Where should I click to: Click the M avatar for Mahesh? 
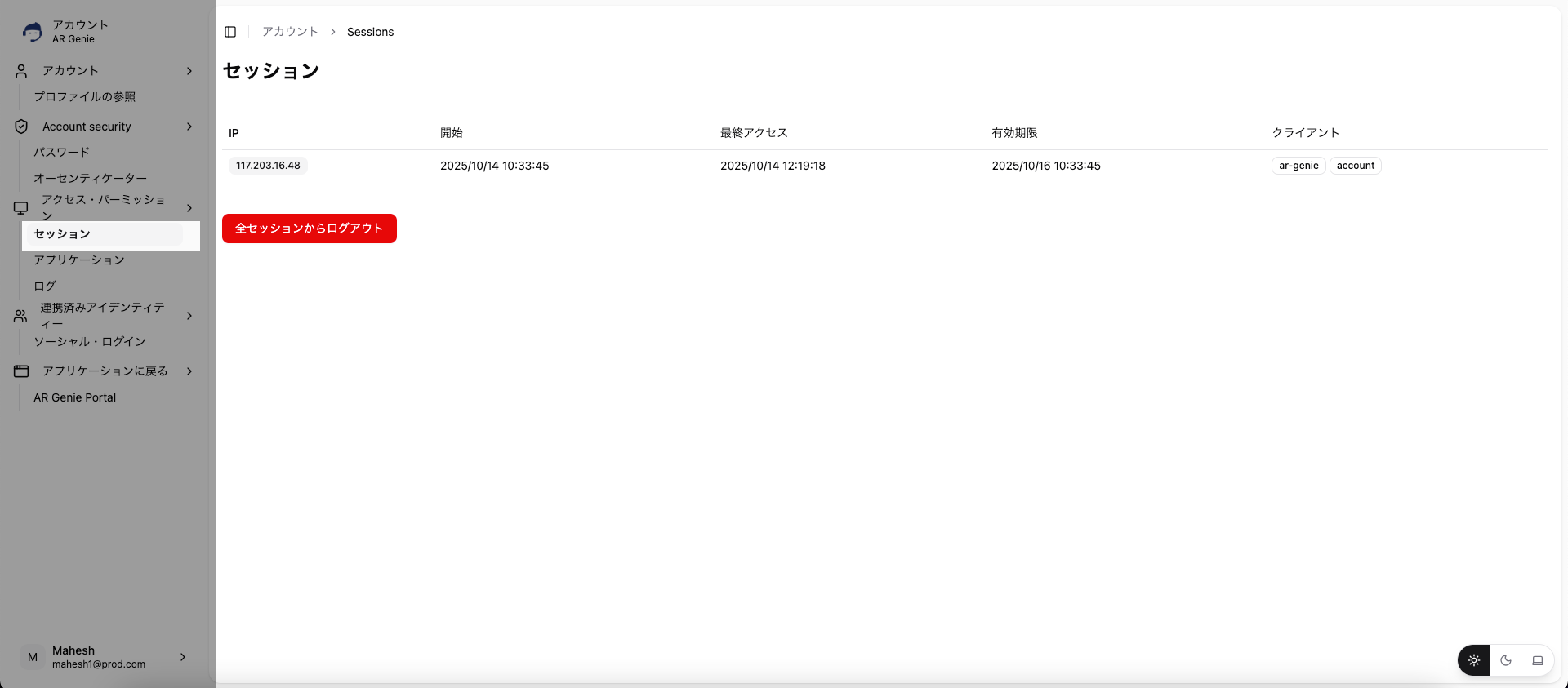coord(33,657)
